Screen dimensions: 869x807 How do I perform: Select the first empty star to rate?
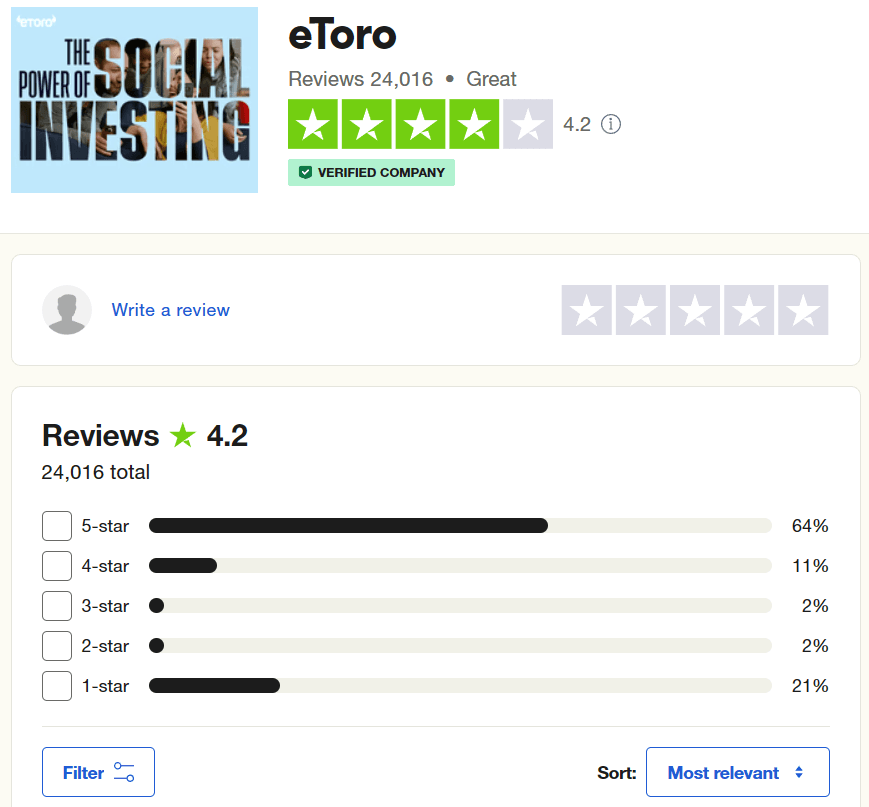587,310
